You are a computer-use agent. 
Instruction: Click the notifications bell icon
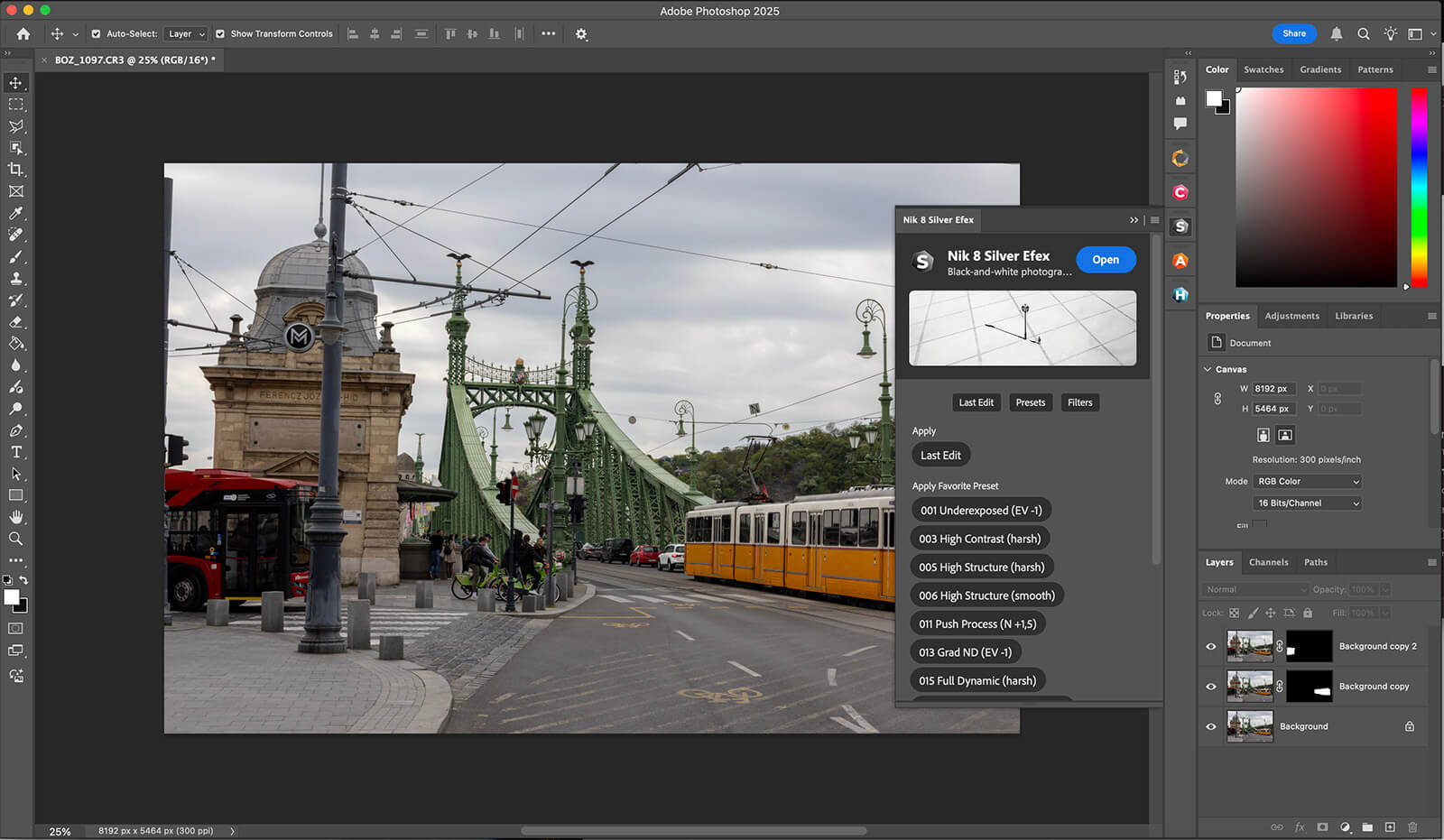(x=1337, y=34)
